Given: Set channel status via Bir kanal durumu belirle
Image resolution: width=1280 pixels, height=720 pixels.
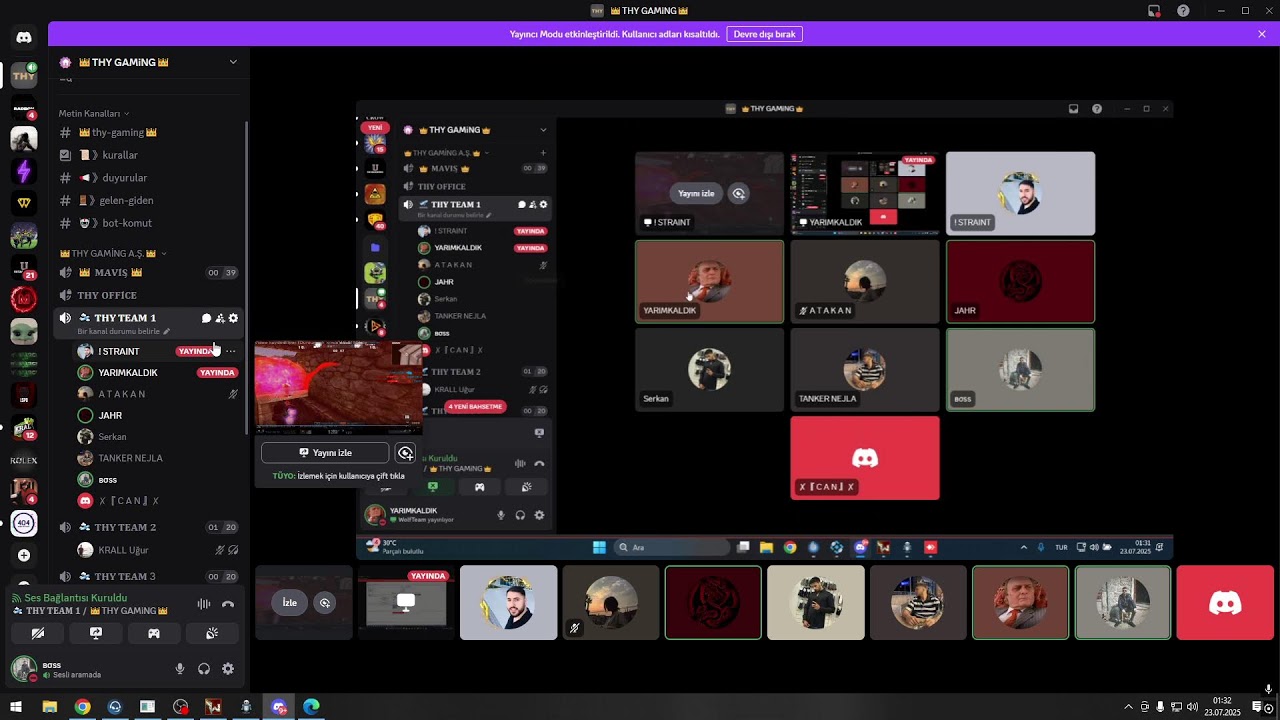Looking at the screenshot, I should coord(124,331).
